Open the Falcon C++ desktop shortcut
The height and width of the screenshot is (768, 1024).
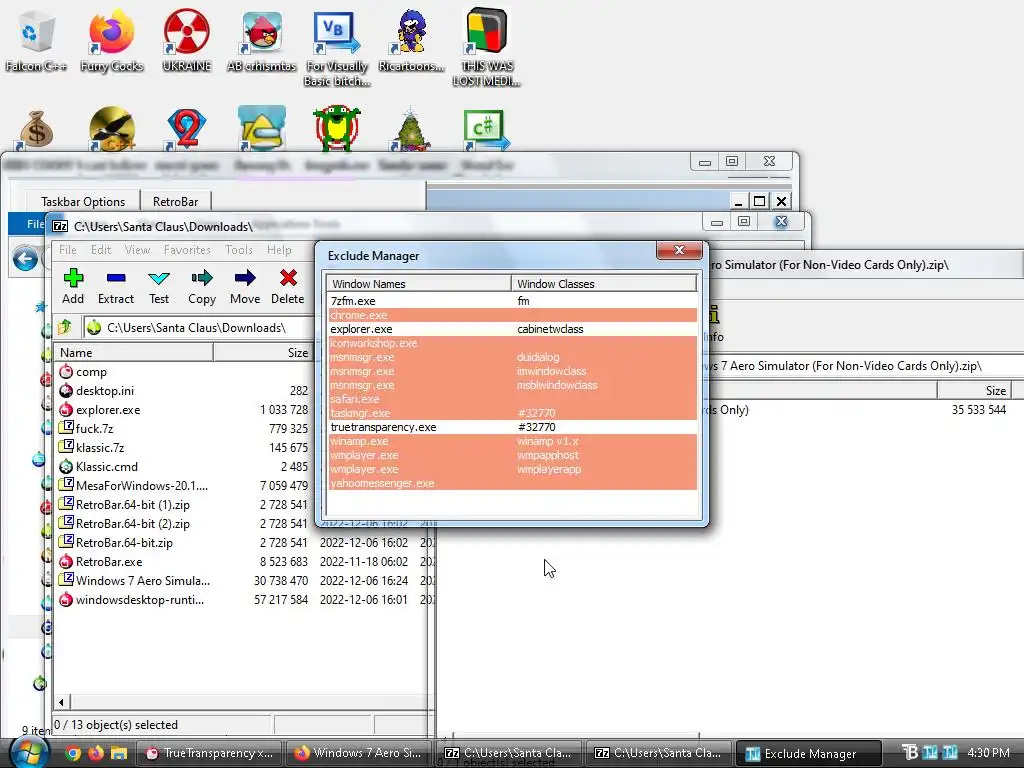coord(35,40)
